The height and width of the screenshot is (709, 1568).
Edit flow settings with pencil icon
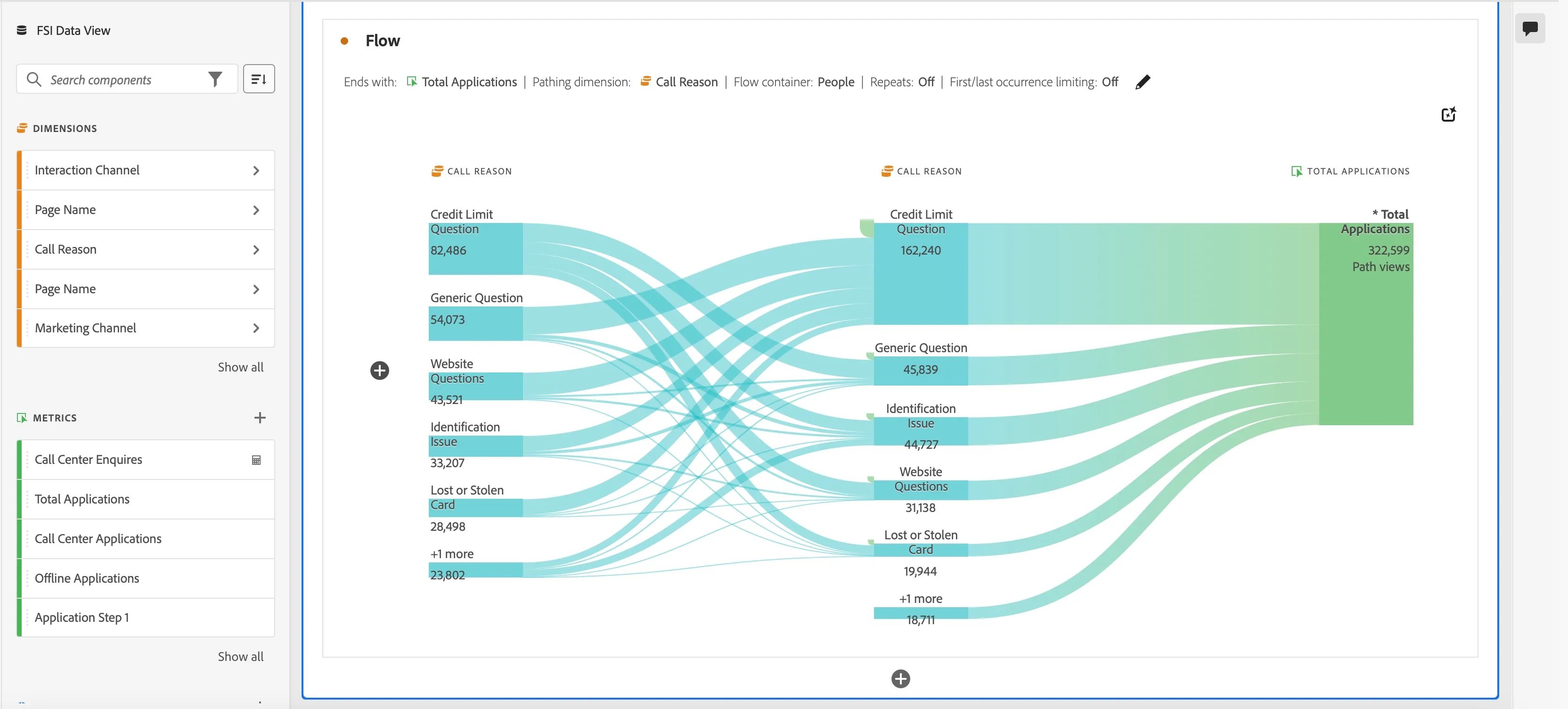pos(1143,82)
